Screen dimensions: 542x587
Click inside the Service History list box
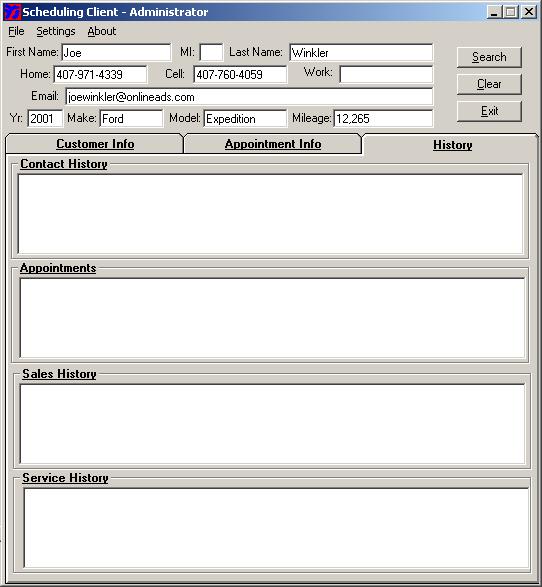coord(276,528)
